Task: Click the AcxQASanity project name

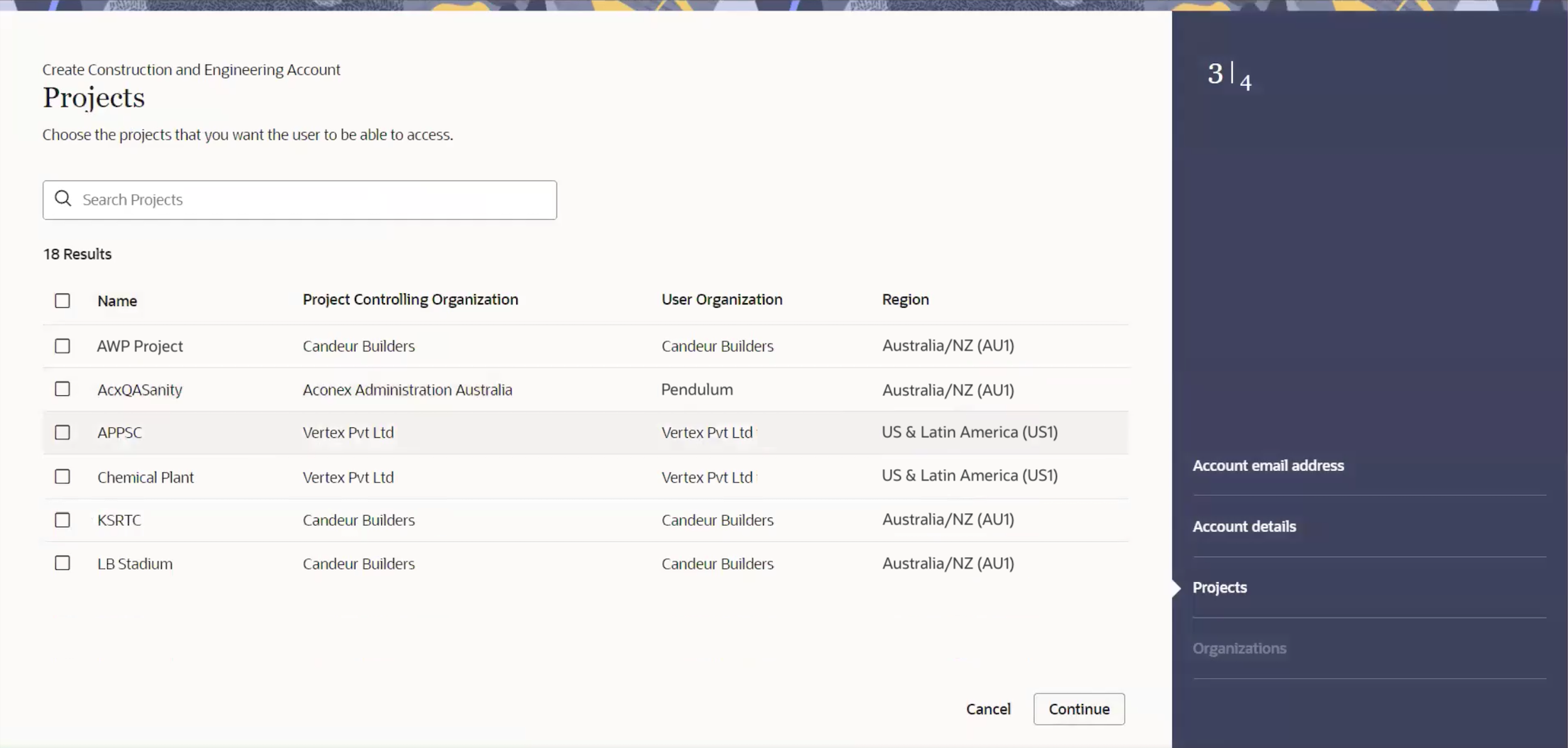Action: pos(140,390)
